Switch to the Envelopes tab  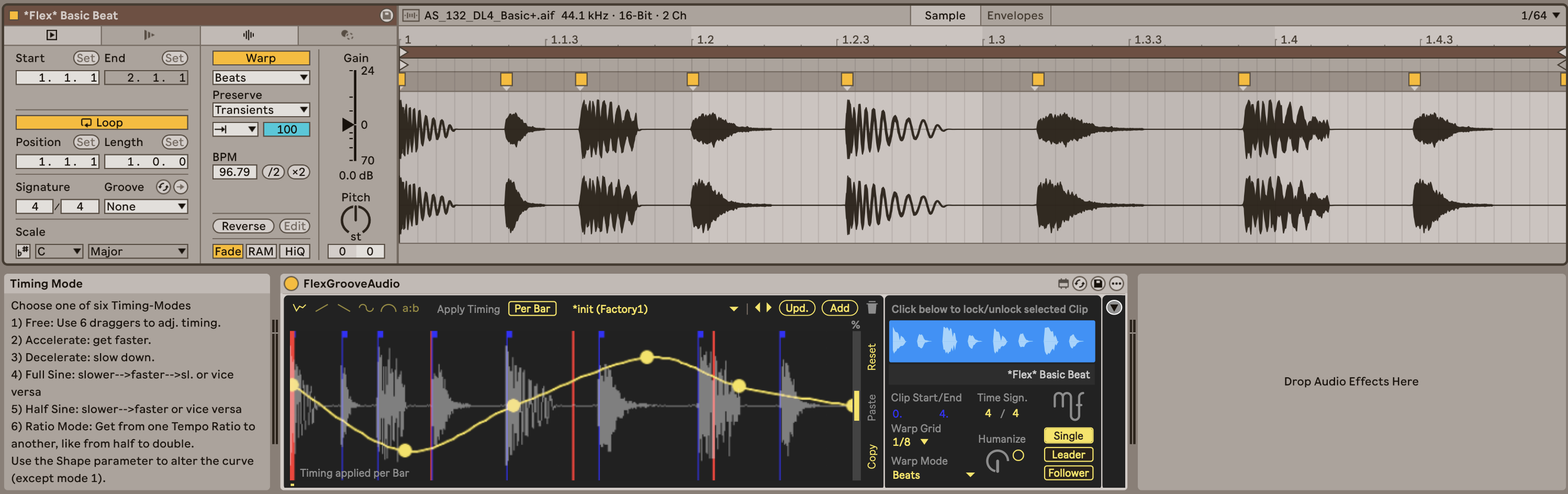[x=1015, y=15]
